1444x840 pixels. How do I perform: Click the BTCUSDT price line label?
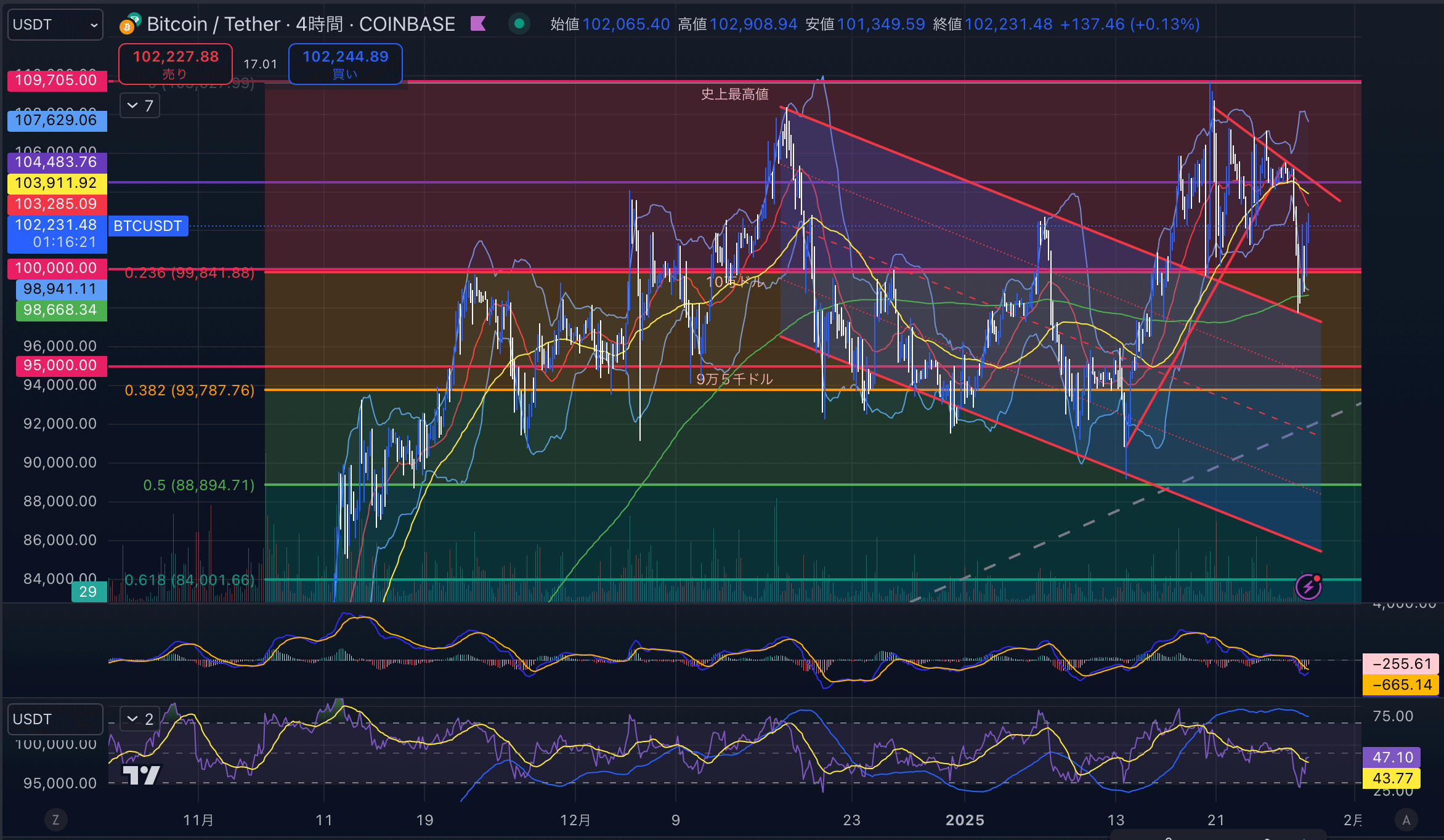148,226
